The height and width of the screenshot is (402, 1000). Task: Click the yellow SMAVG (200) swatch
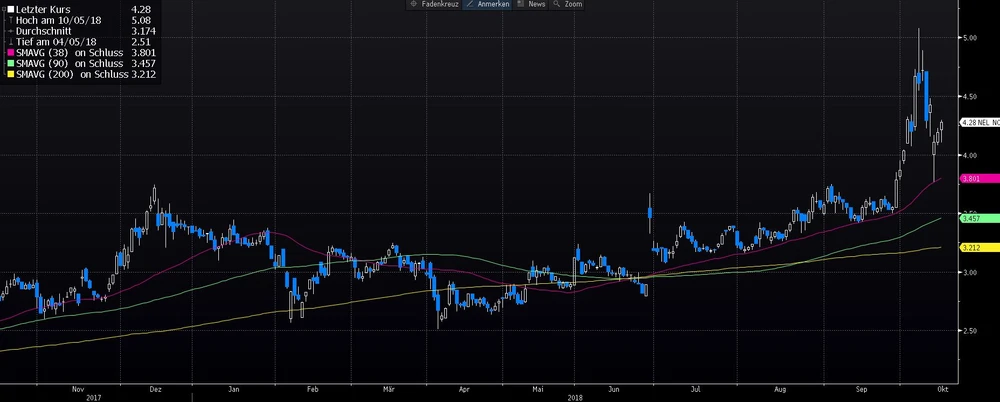tap(10, 74)
